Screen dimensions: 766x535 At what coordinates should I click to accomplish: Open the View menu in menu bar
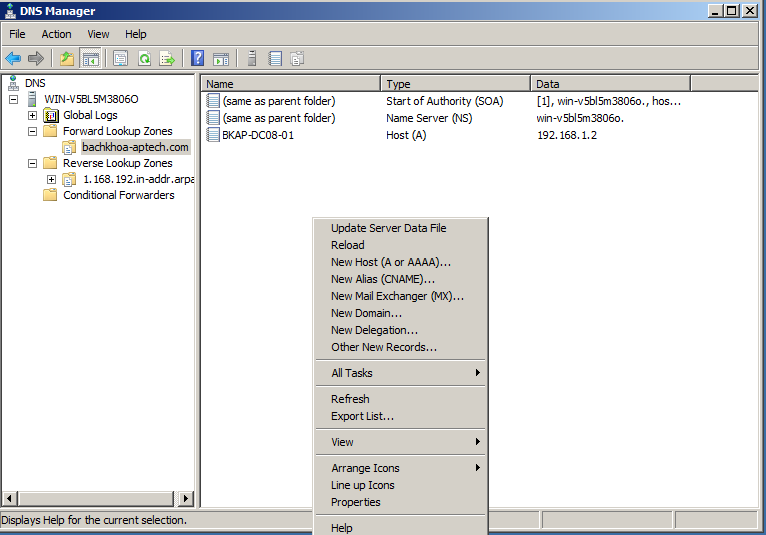[x=98, y=34]
